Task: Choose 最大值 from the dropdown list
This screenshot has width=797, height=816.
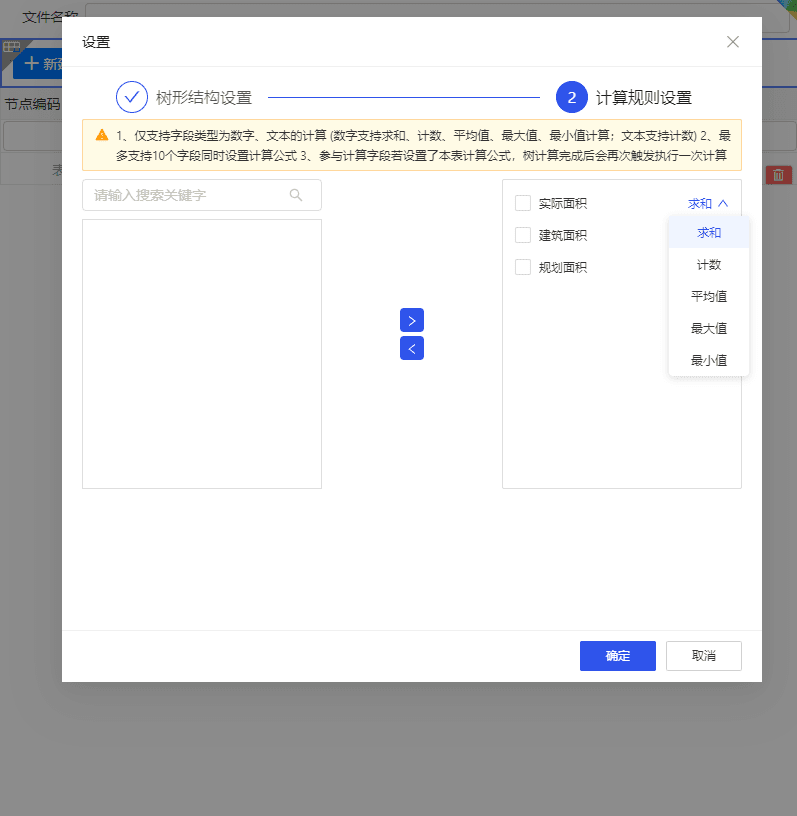Action: coord(709,328)
